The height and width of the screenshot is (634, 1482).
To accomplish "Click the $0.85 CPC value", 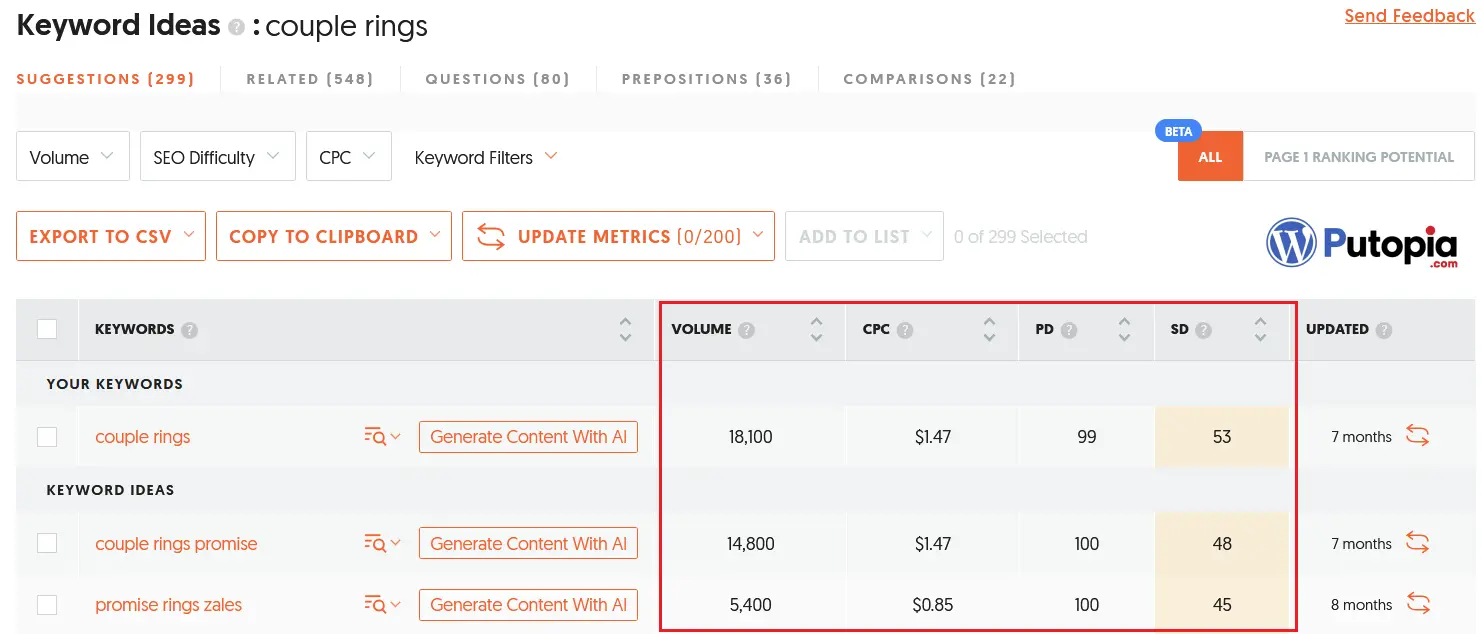I will 933,605.
